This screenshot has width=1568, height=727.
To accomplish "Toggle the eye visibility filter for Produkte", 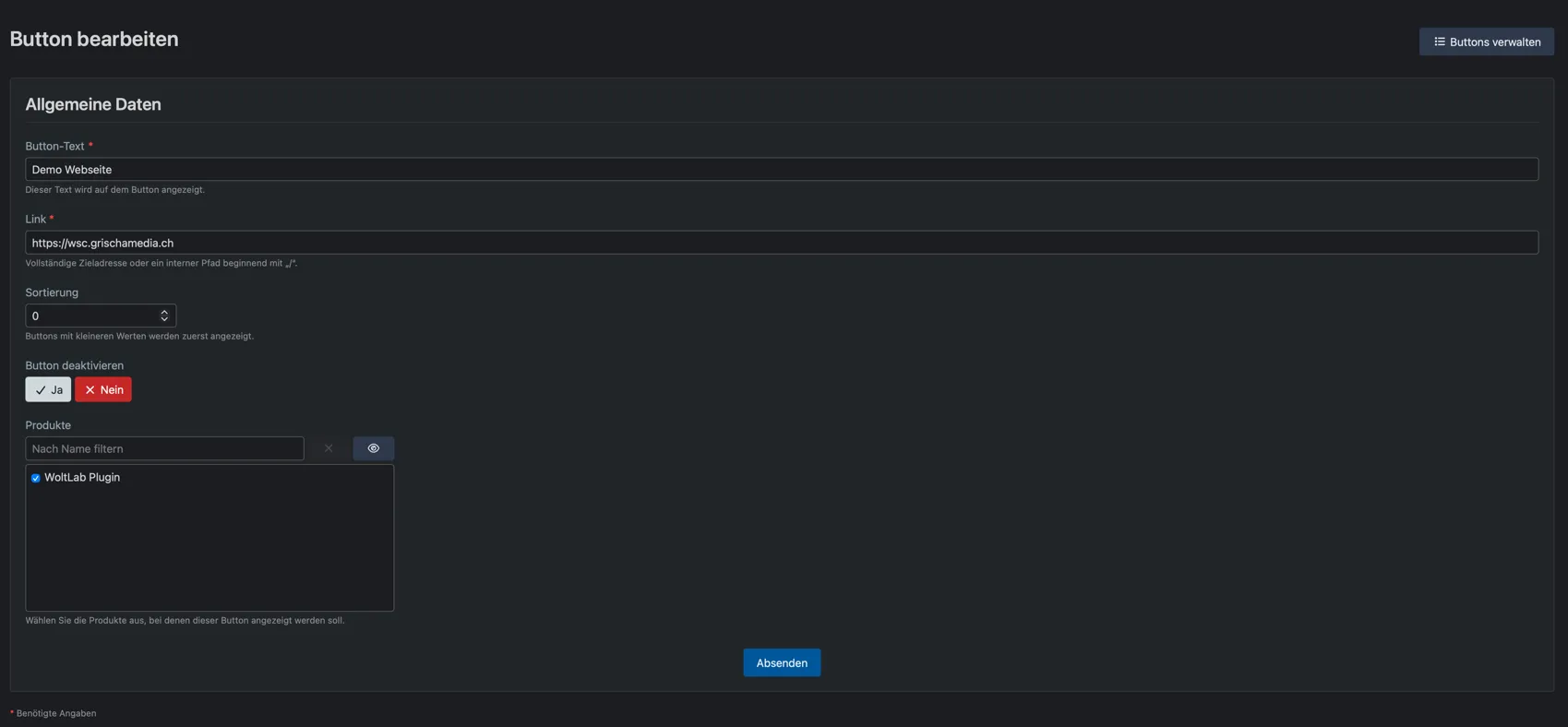I will click(x=374, y=448).
